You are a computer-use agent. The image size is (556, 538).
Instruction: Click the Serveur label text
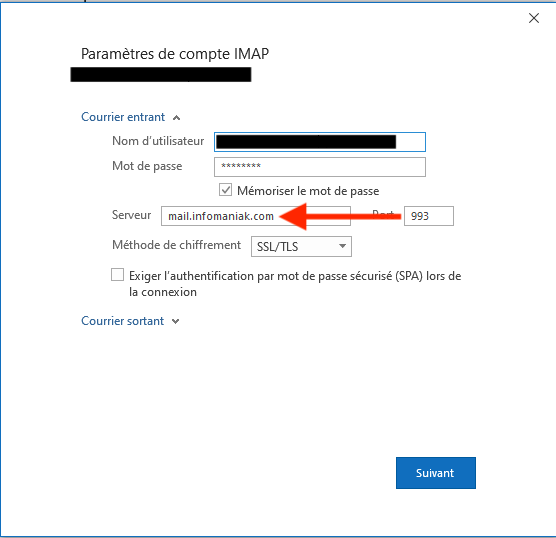[132, 215]
